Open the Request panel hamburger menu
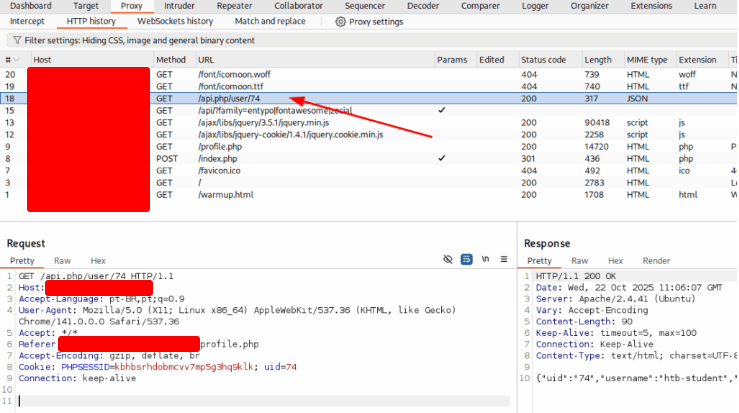This screenshot has width=739, height=413. (504, 260)
